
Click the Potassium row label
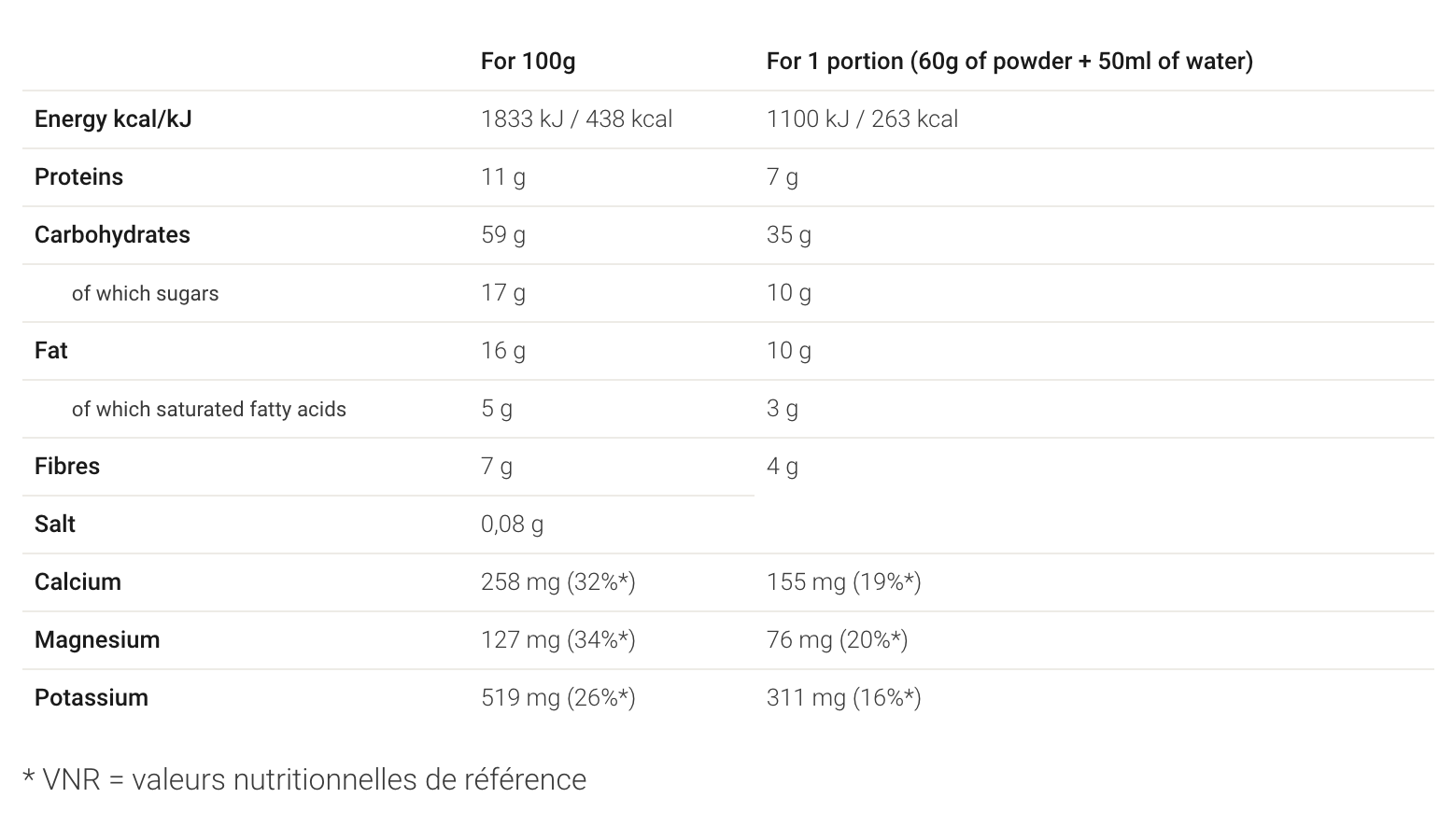[92, 698]
